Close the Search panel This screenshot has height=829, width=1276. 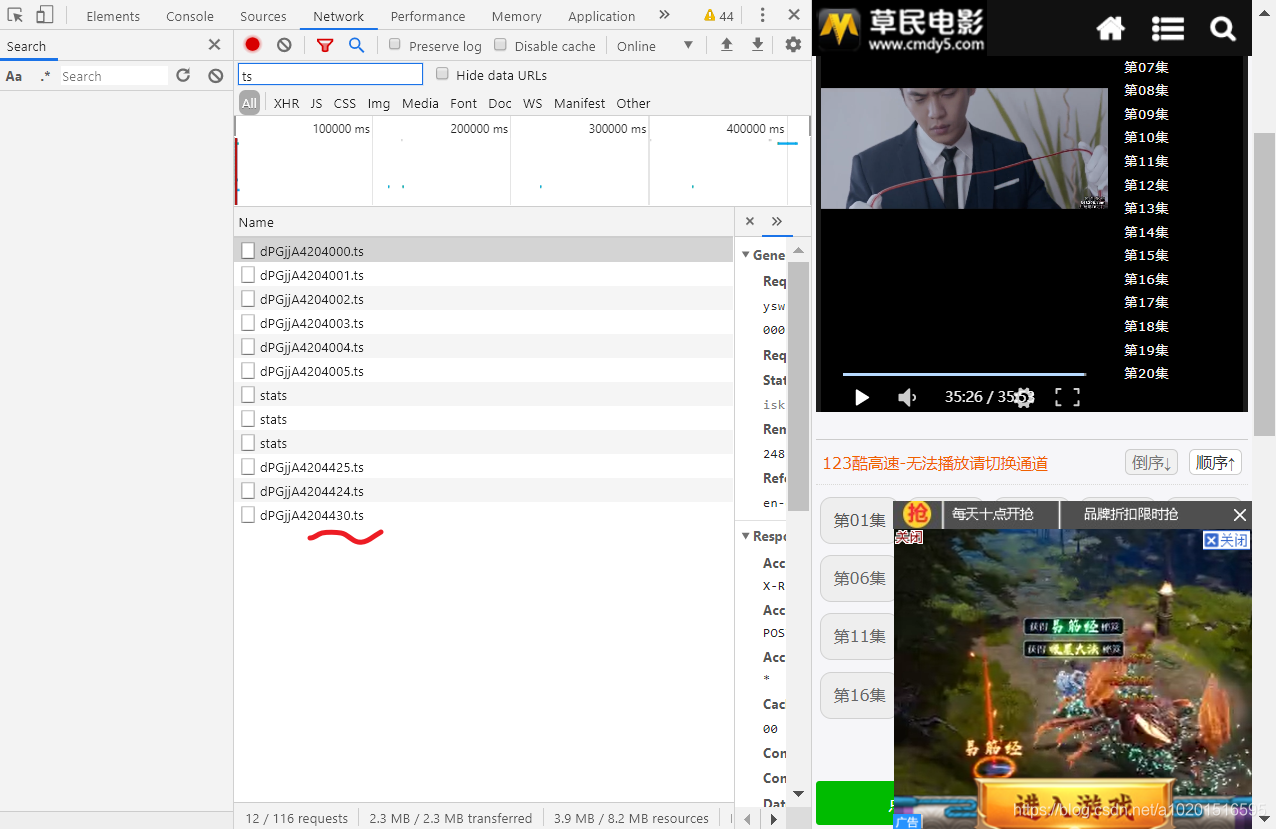pyautogui.click(x=214, y=45)
